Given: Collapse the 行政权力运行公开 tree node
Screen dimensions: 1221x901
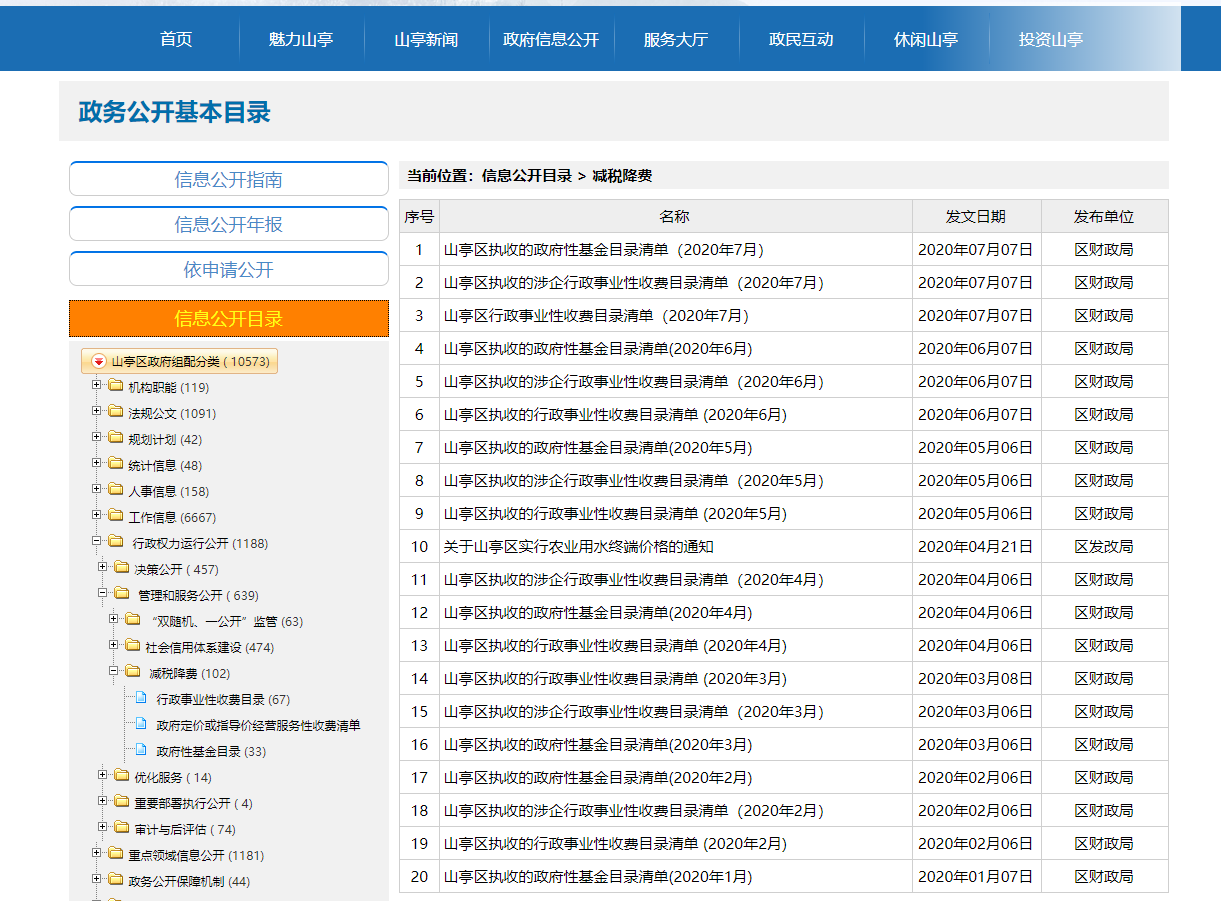Looking at the screenshot, I should 97,541.
